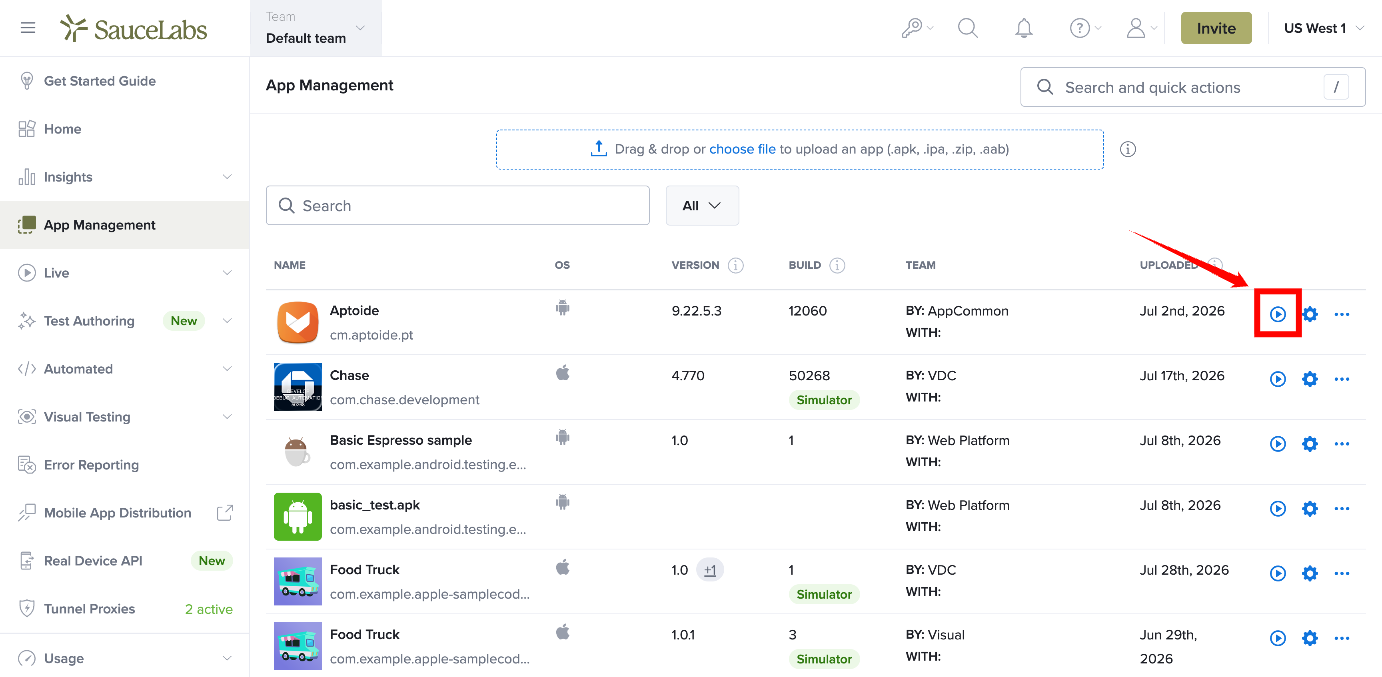Open Real Device API in sidebar
This screenshot has width=1382, height=677.
[125, 561]
